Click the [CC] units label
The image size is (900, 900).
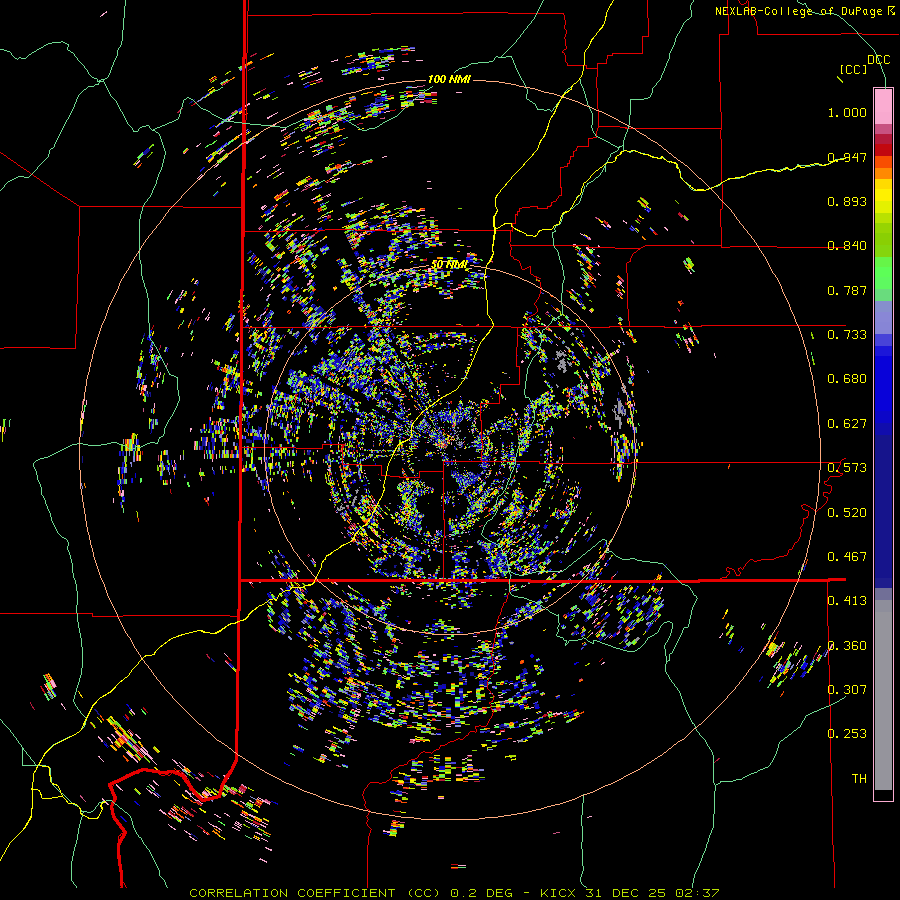[x=853, y=69]
